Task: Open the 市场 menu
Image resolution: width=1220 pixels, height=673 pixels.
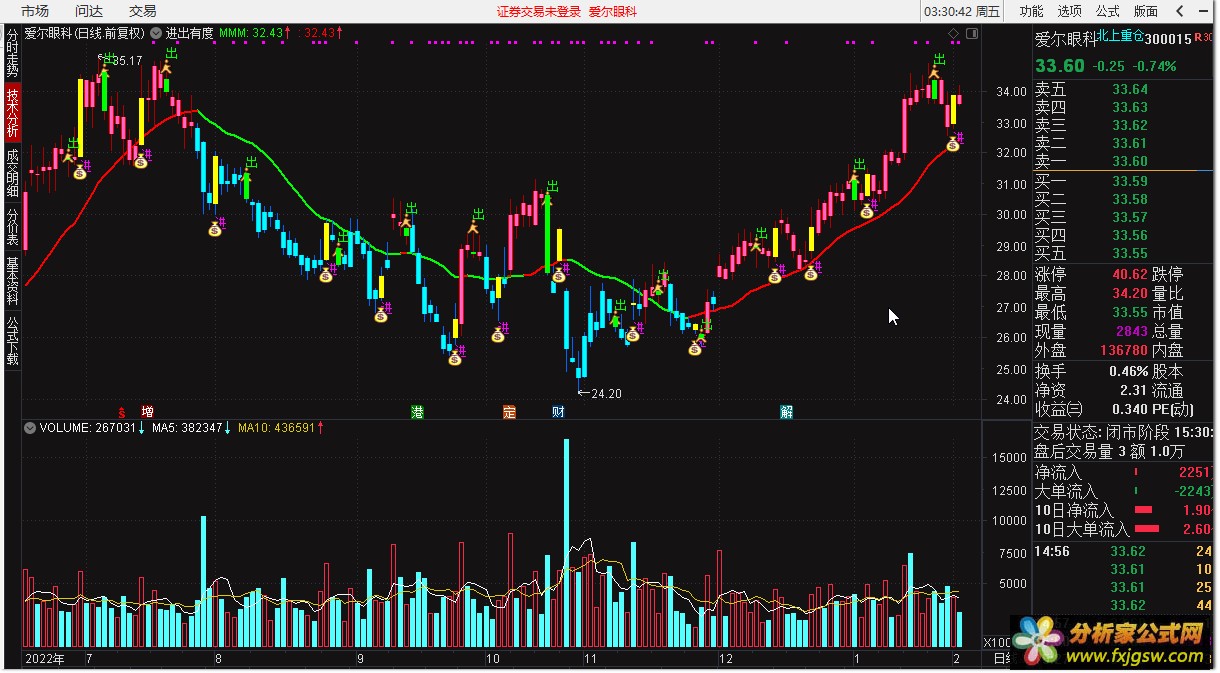Action: [x=35, y=11]
